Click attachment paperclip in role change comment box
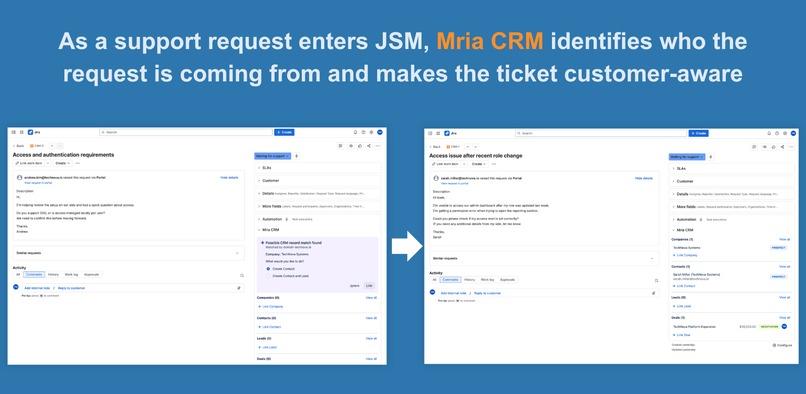The width and height of the screenshot is (806, 394). click(x=653, y=293)
